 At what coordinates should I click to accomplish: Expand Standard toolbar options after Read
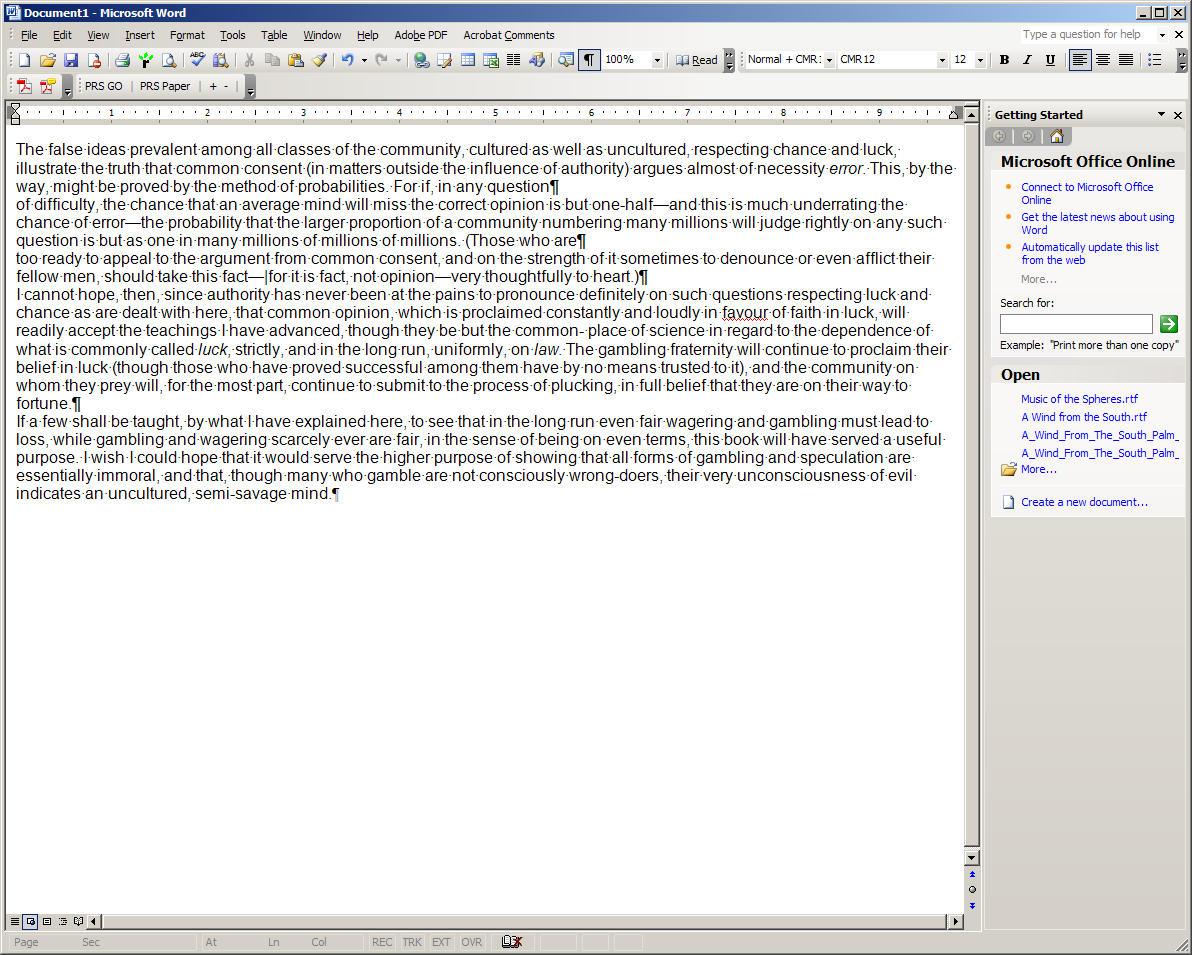[730, 60]
